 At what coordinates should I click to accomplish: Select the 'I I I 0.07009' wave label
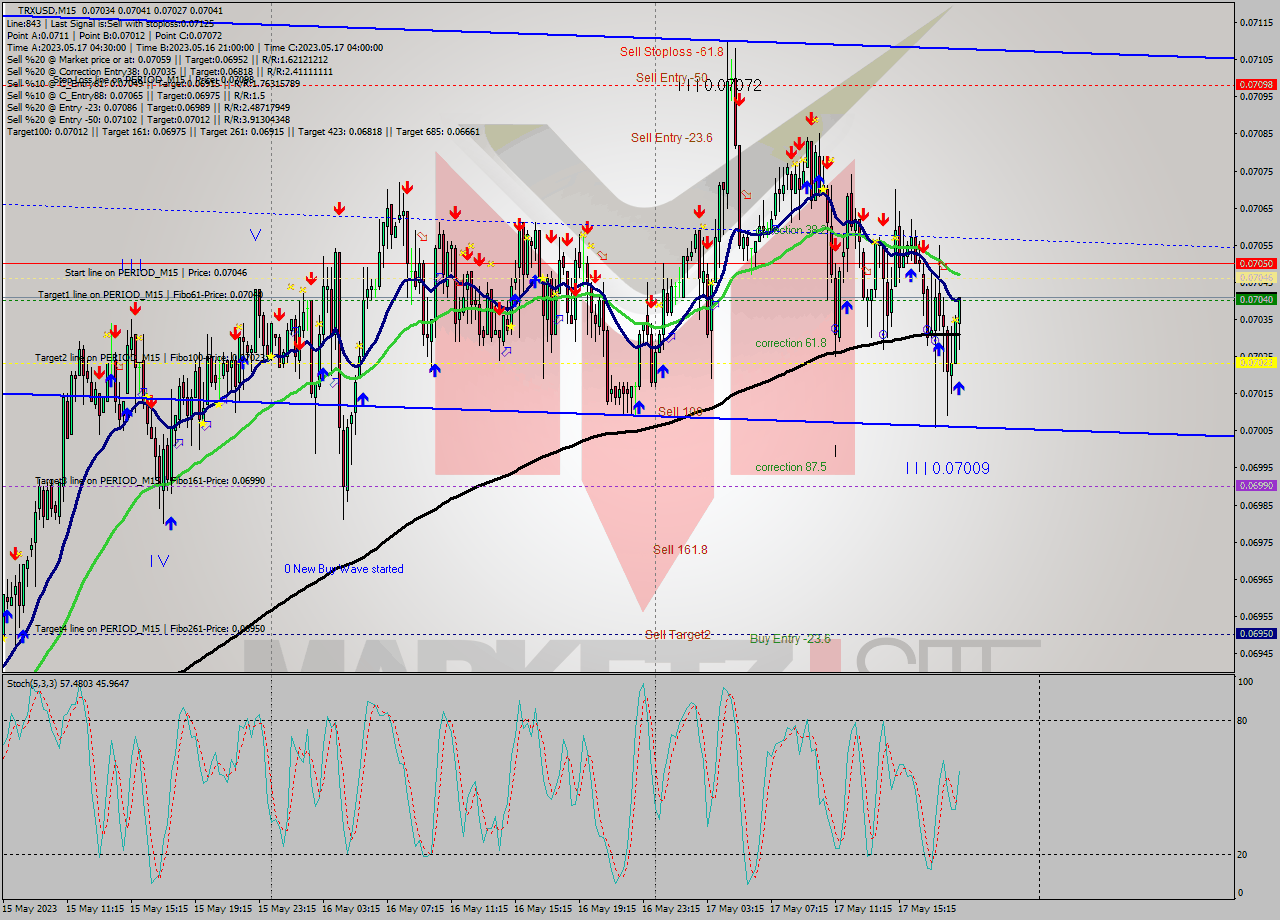click(947, 468)
